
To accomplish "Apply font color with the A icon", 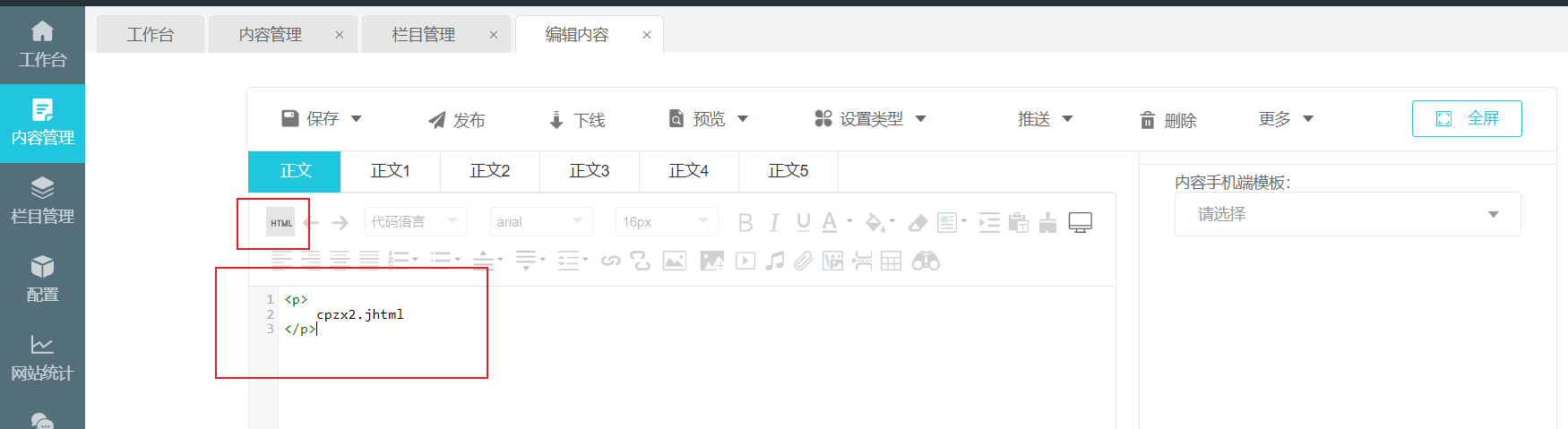I will (830, 222).
